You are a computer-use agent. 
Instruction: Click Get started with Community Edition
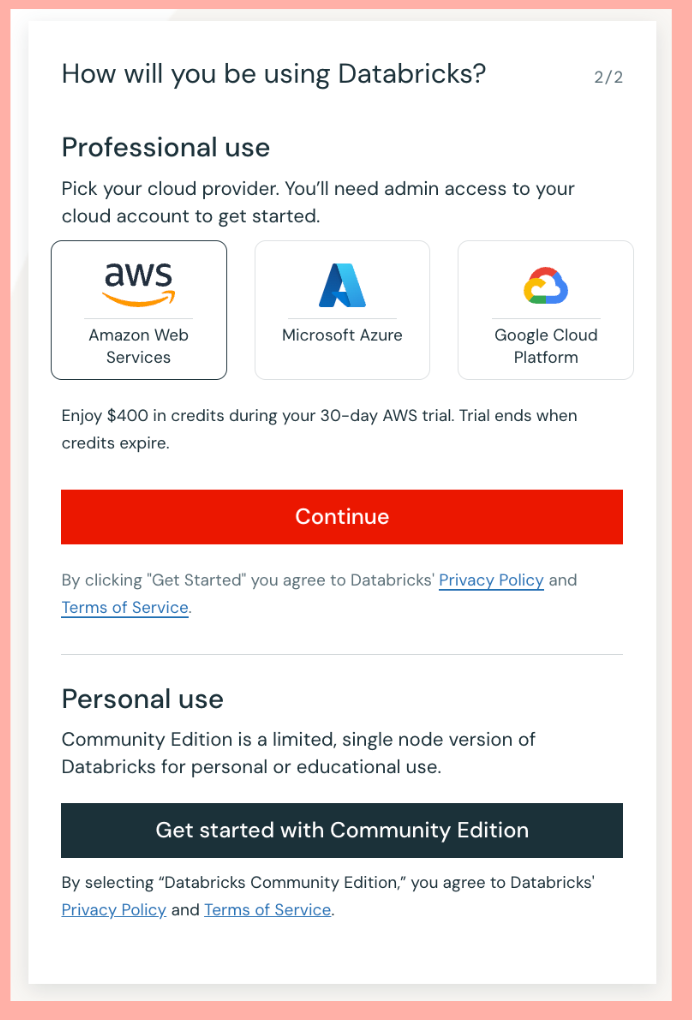coord(342,830)
